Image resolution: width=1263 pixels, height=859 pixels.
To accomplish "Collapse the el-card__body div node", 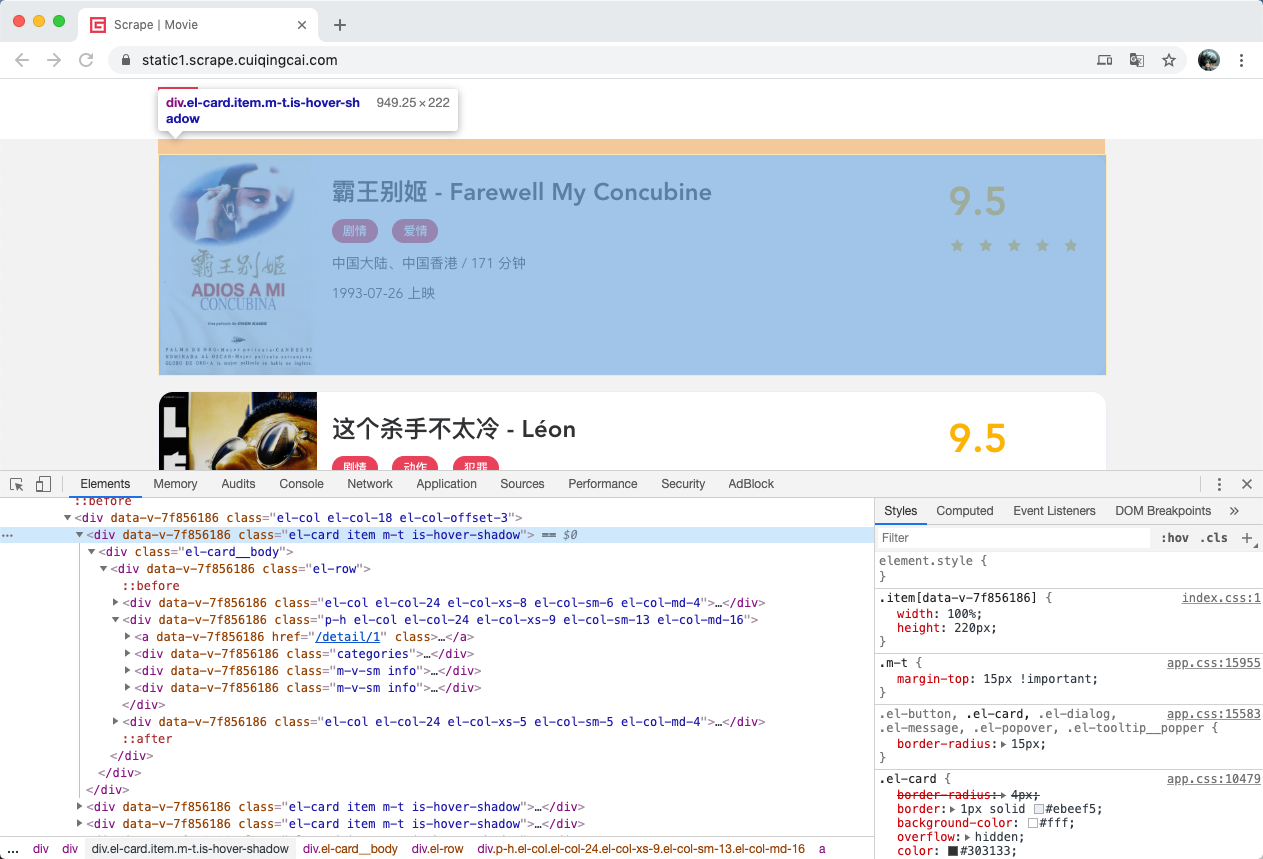I will (x=91, y=552).
